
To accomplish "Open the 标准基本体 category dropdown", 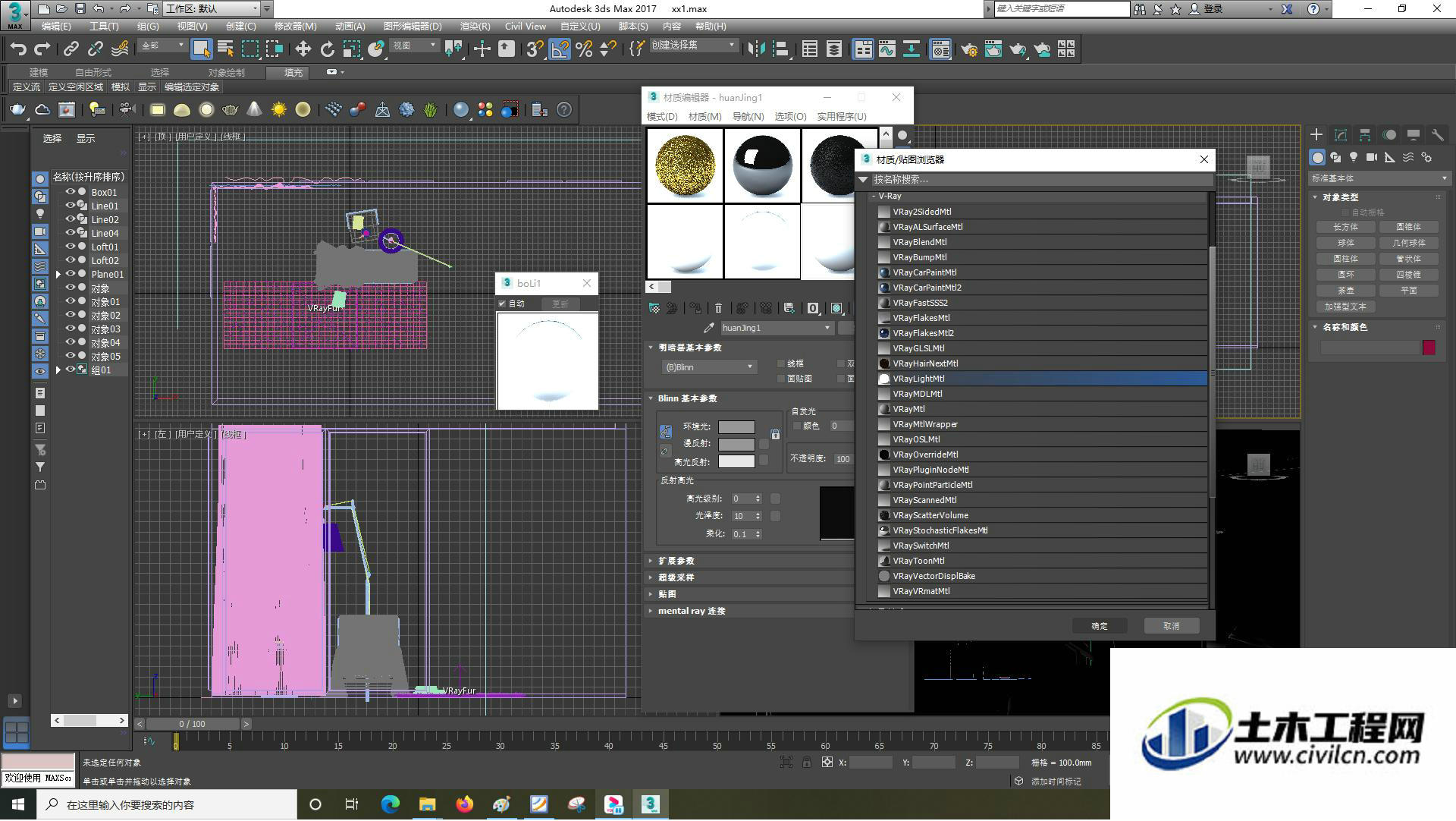I will pyautogui.click(x=1379, y=179).
